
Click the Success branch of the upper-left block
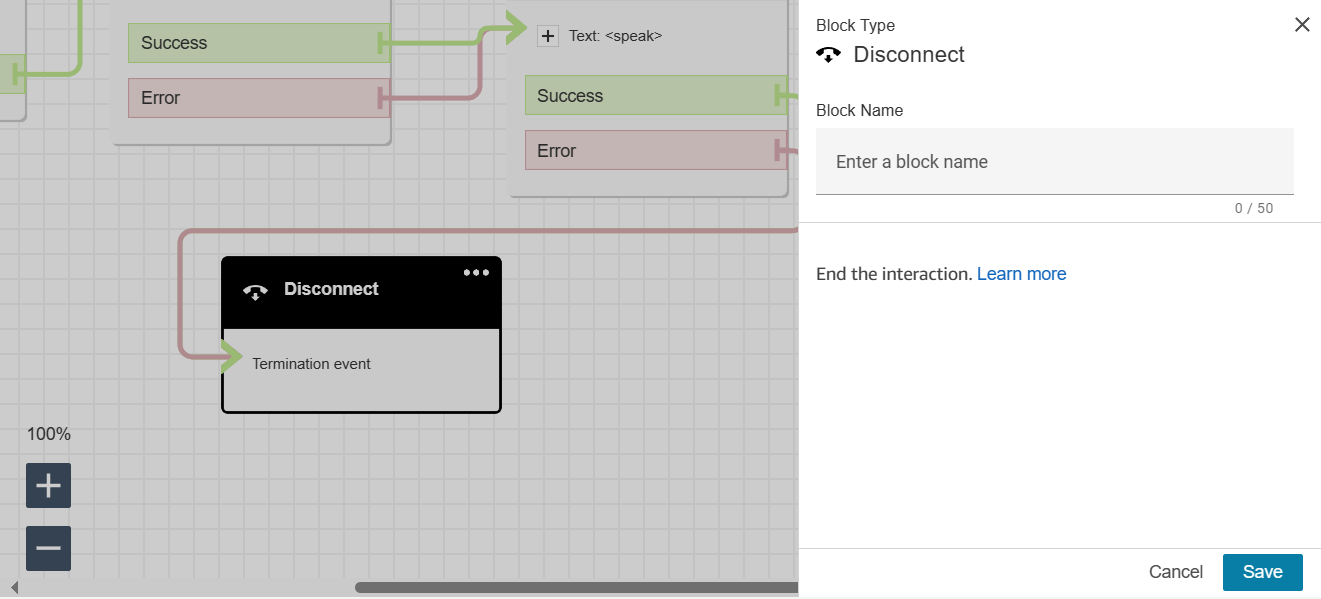point(258,43)
